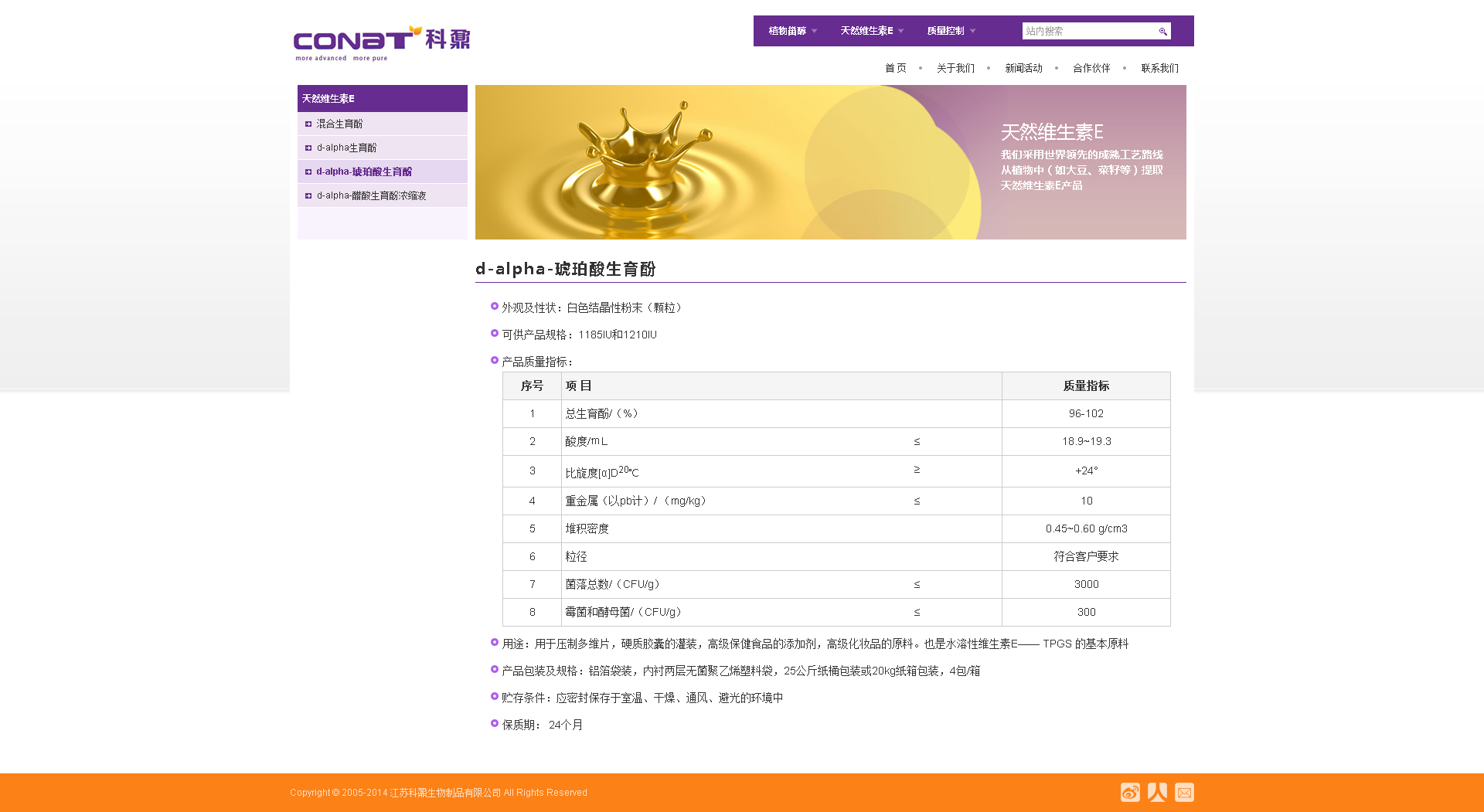Click the bullet icon beside d-alpha-醋酸生育酚浓缩液
This screenshot has width=1484, height=812.
click(308, 196)
